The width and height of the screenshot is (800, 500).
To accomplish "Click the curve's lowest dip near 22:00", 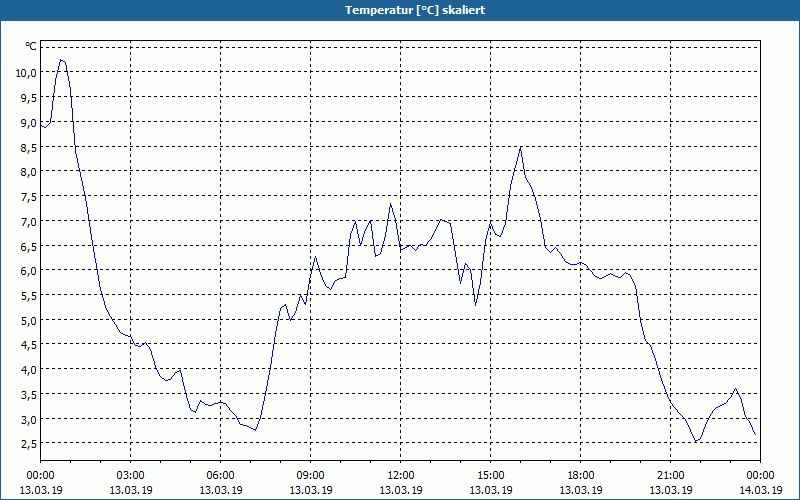I will (695, 441).
